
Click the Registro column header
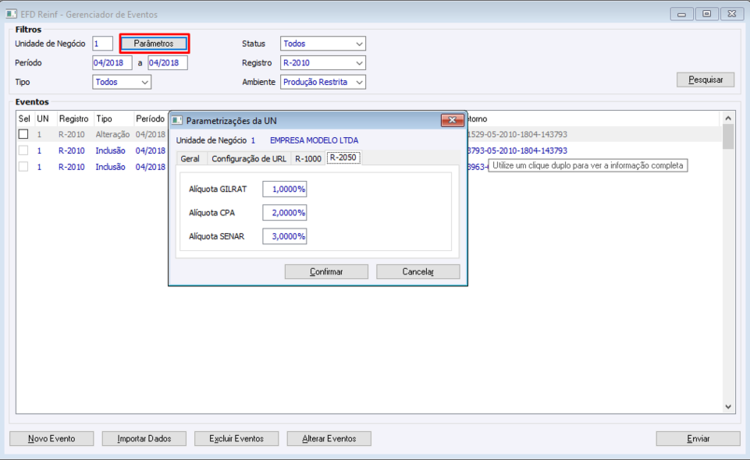tap(74, 119)
